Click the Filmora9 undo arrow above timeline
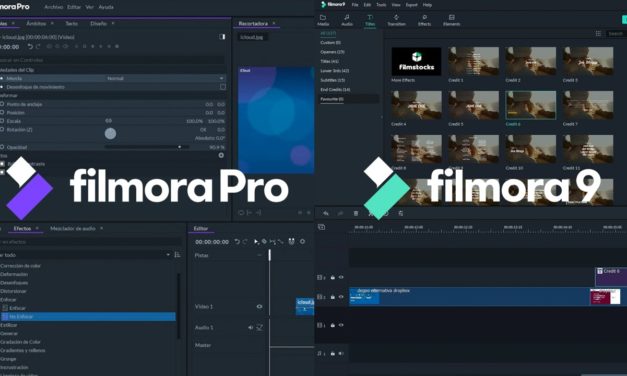Image resolution: width=627 pixels, height=376 pixels. (x=326, y=213)
